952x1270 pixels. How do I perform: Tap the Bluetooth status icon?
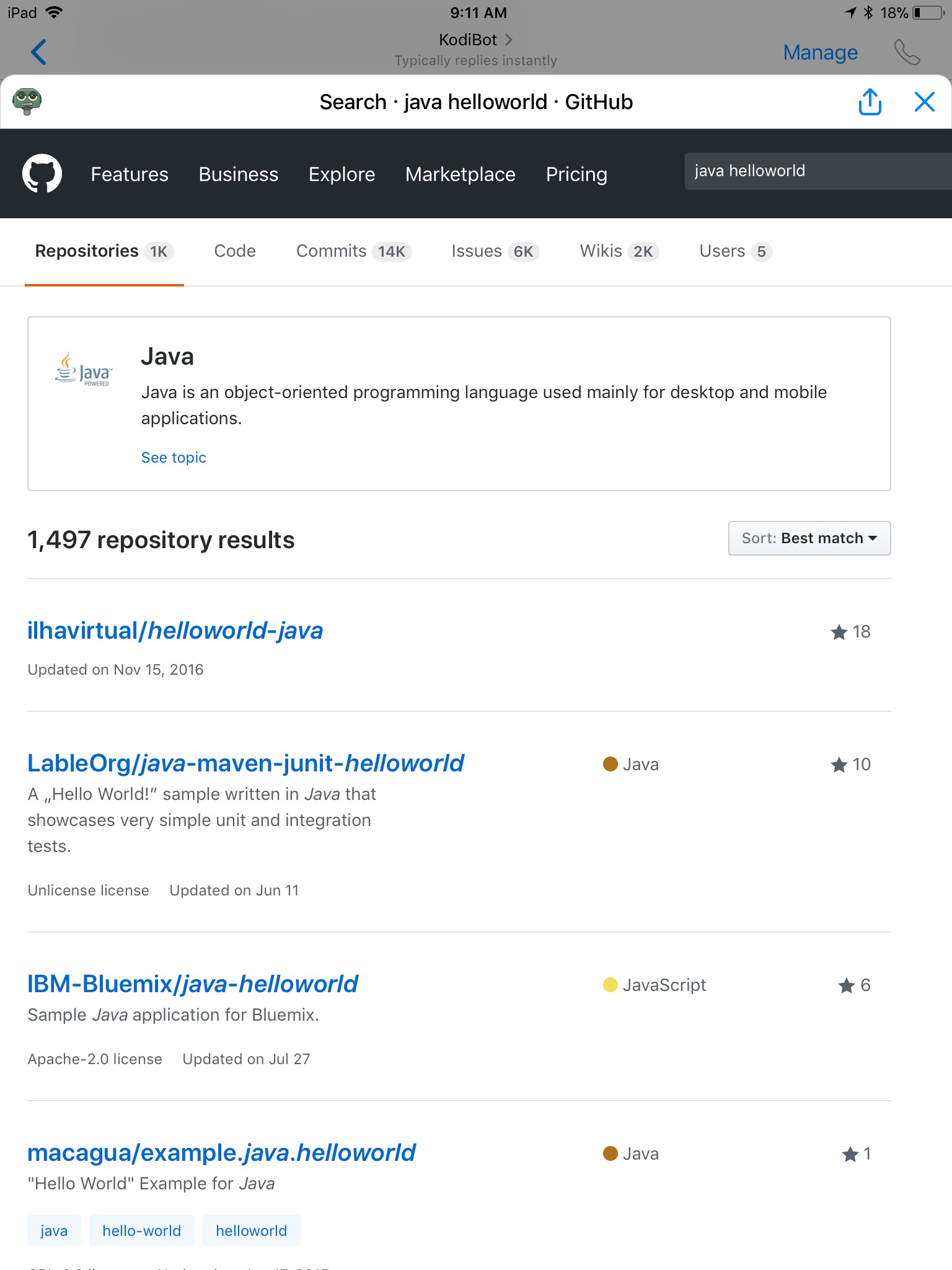tap(868, 12)
